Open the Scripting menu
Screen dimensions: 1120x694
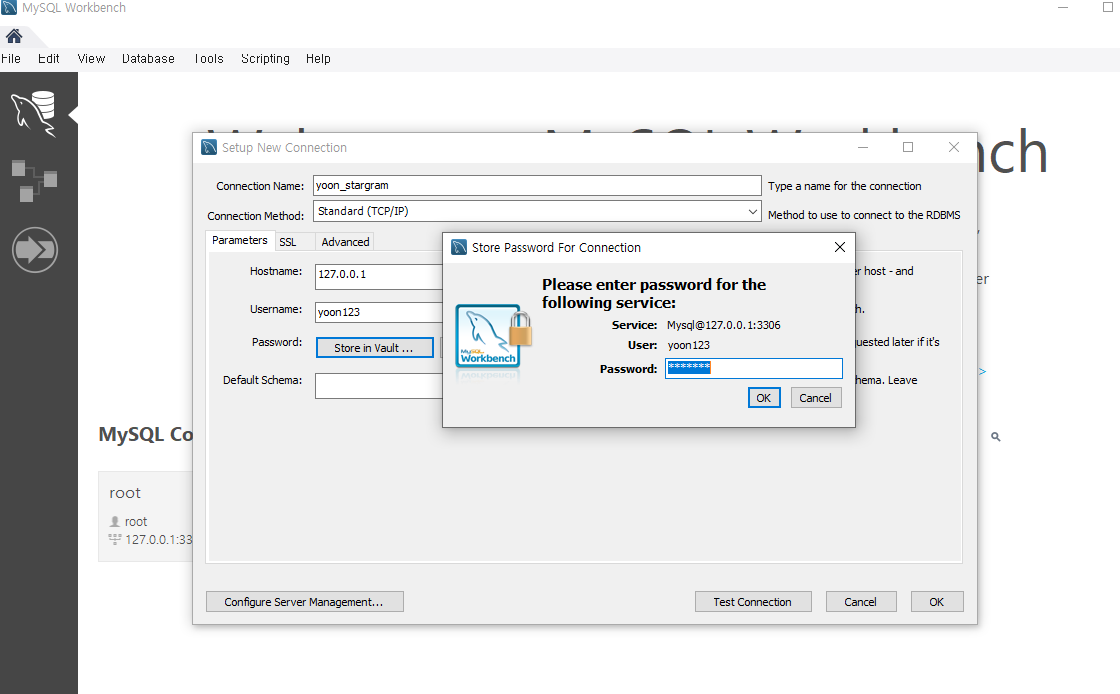[265, 59]
